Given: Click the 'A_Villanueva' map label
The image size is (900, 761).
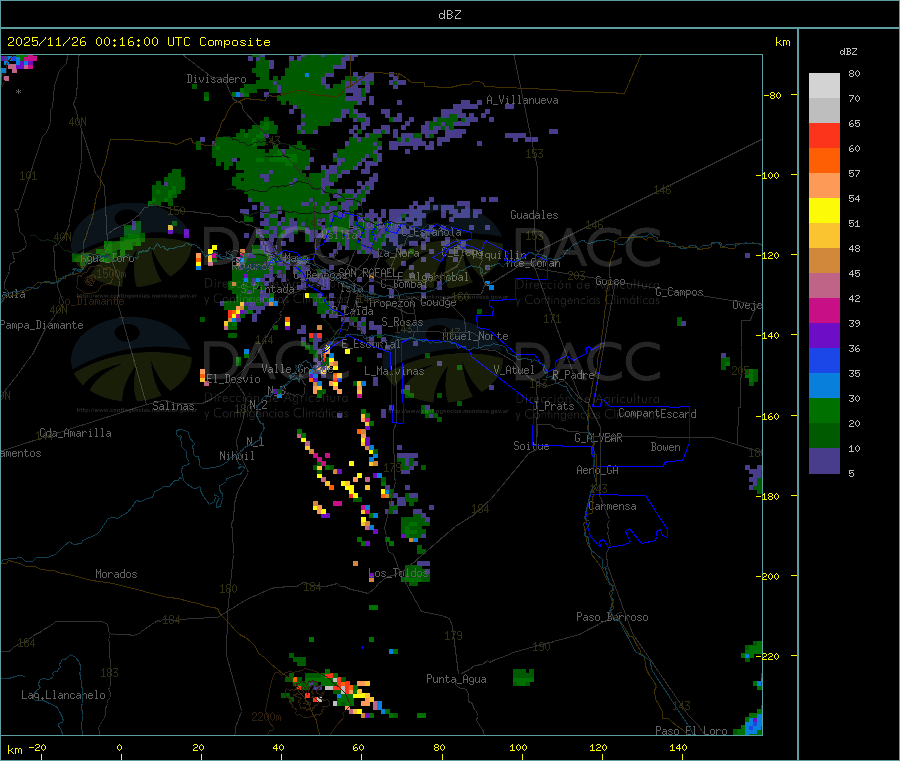Looking at the screenshot, I should point(522,100).
